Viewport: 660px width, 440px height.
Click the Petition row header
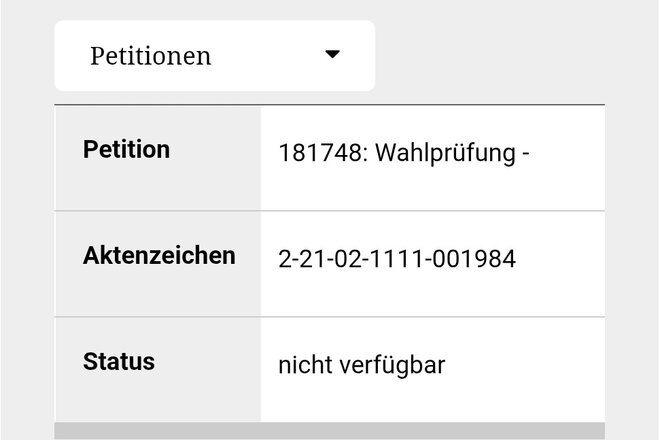click(126, 150)
